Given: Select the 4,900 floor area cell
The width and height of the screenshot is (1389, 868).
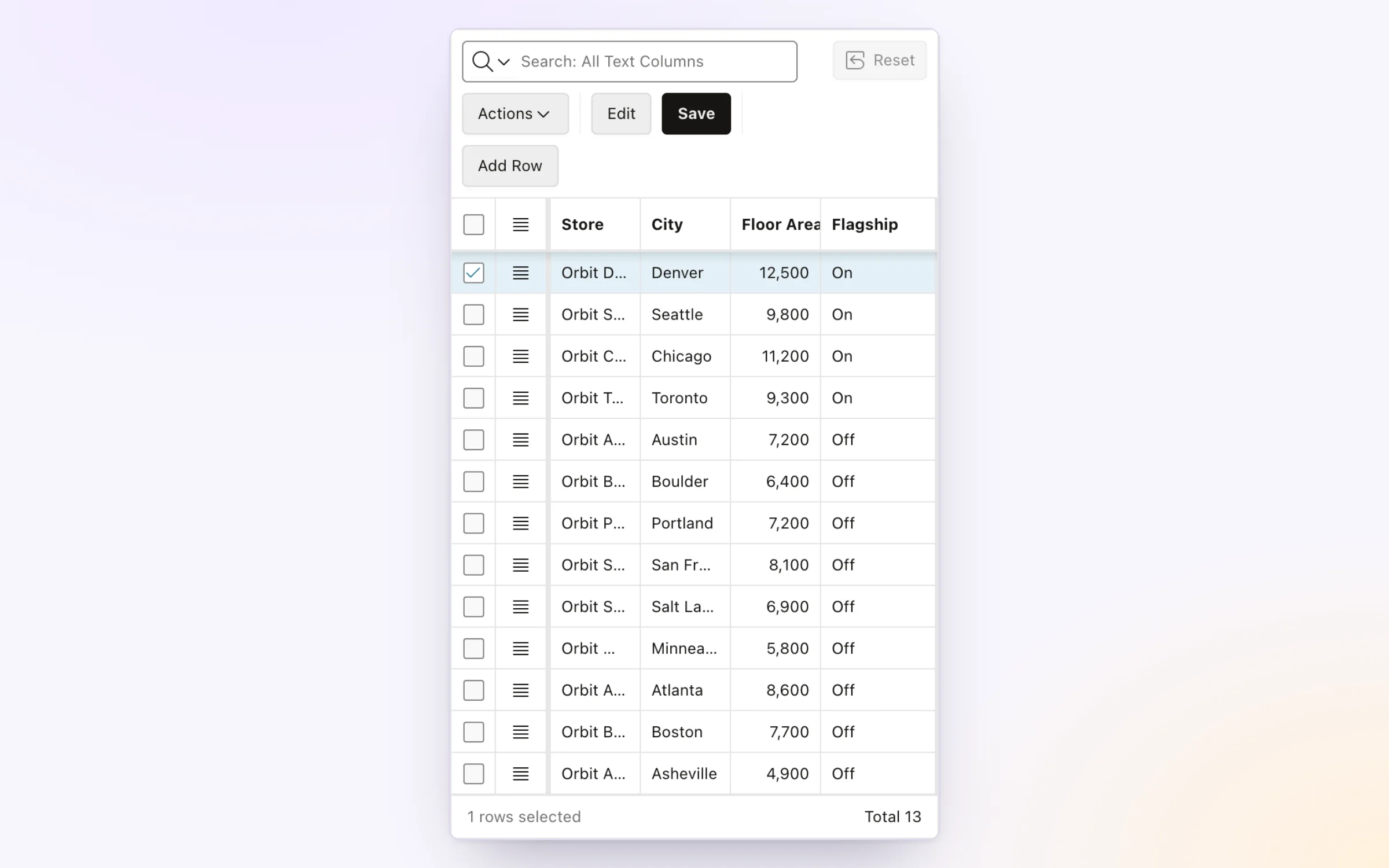Looking at the screenshot, I should [776, 773].
